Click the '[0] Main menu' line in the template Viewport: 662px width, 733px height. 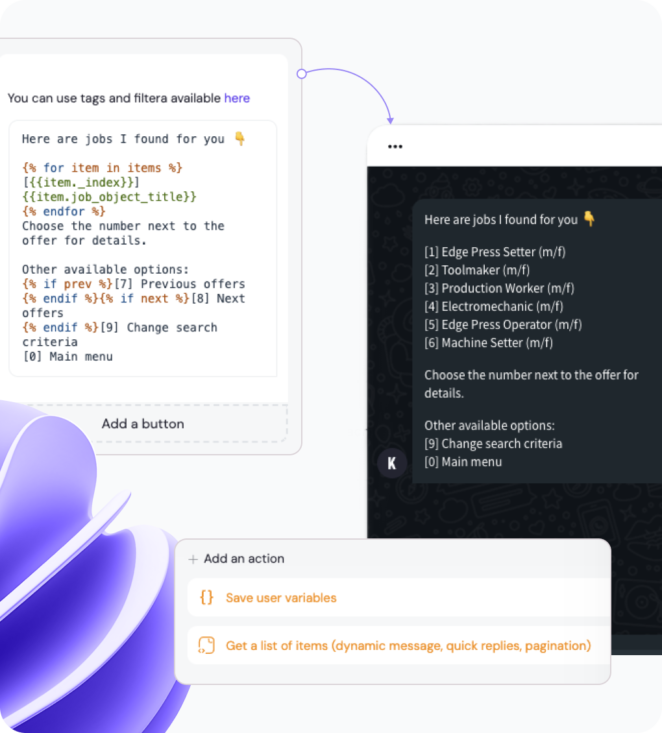coord(68,357)
